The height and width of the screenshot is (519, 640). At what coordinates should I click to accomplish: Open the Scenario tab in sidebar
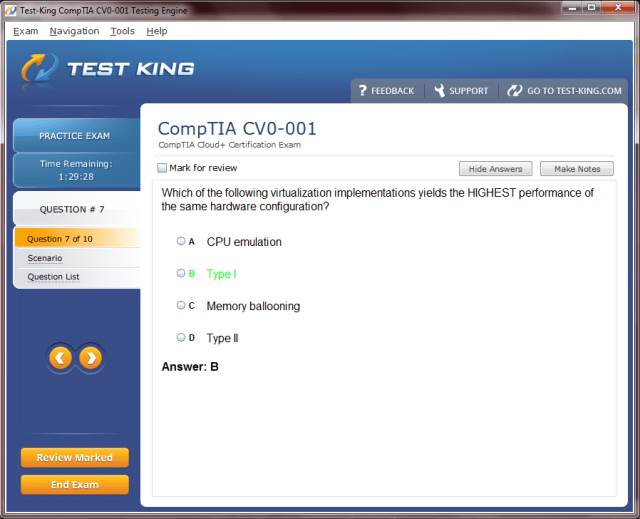44,258
